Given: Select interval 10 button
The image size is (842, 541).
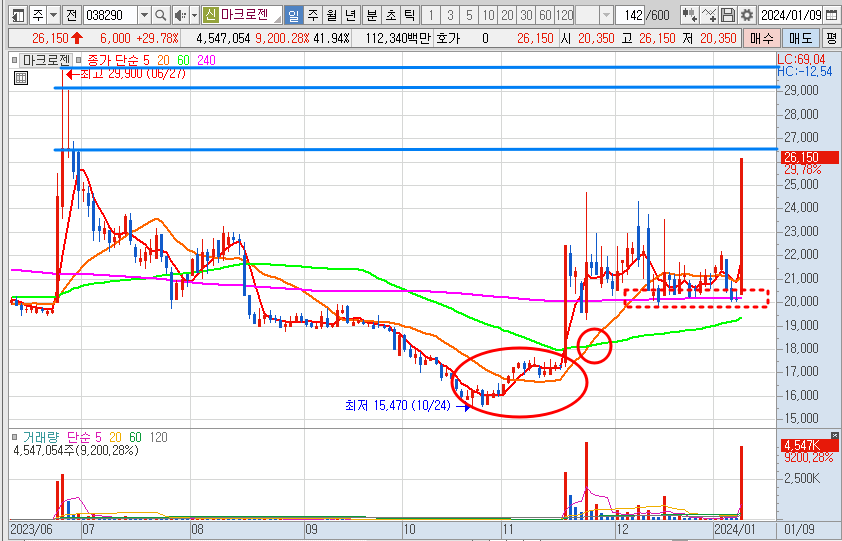Looking at the screenshot, I should coord(488,15).
